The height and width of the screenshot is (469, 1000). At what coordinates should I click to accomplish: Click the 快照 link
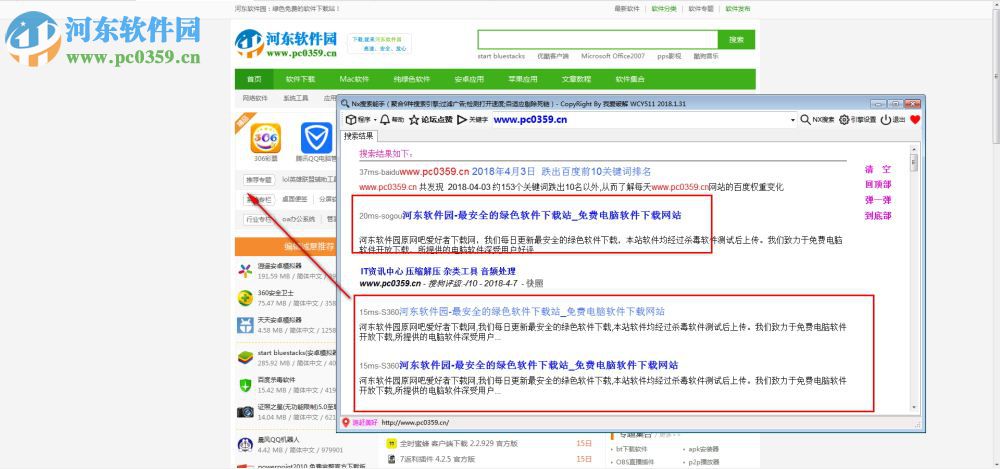(536, 283)
